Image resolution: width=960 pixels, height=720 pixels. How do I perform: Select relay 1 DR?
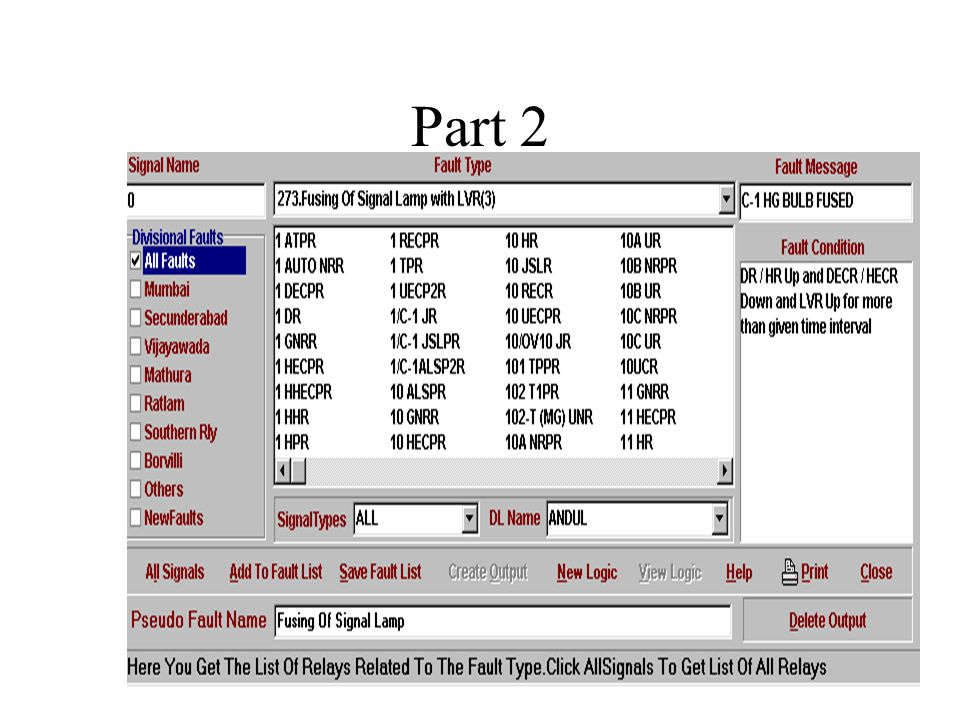(288, 317)
